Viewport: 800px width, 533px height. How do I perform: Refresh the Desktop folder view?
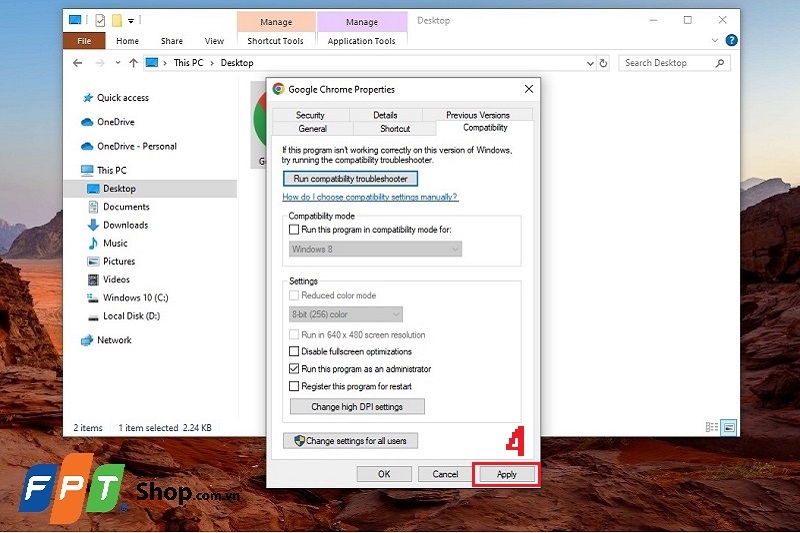[x=603, y=63]
